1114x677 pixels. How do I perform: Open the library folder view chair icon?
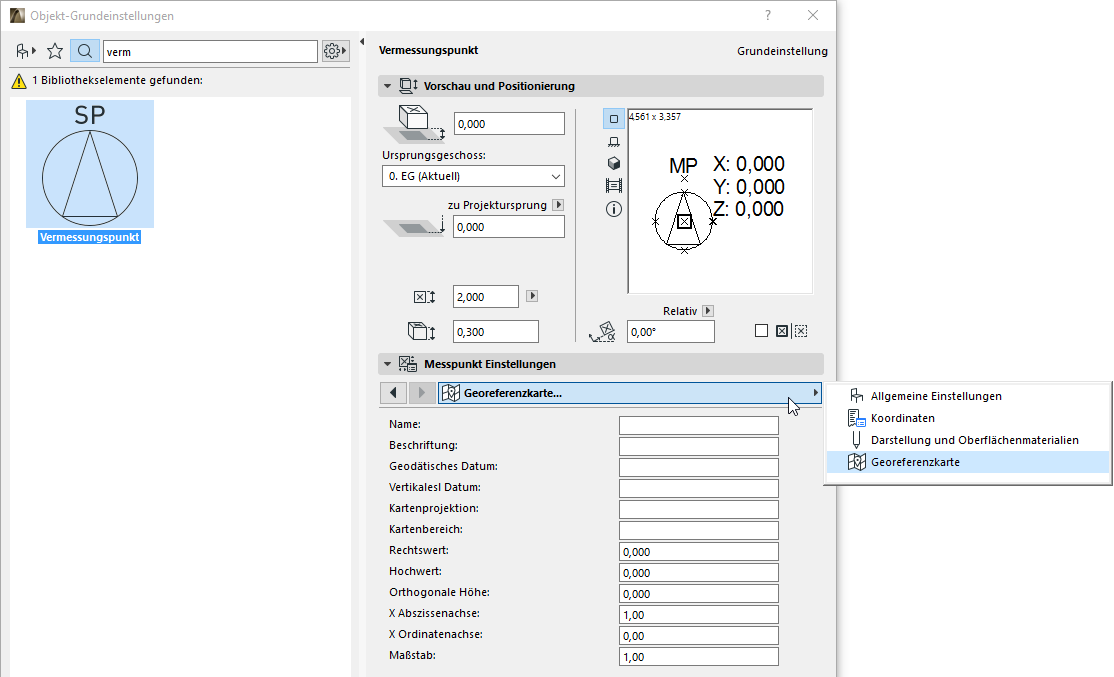pyautogui.click(x=25, y=51)
